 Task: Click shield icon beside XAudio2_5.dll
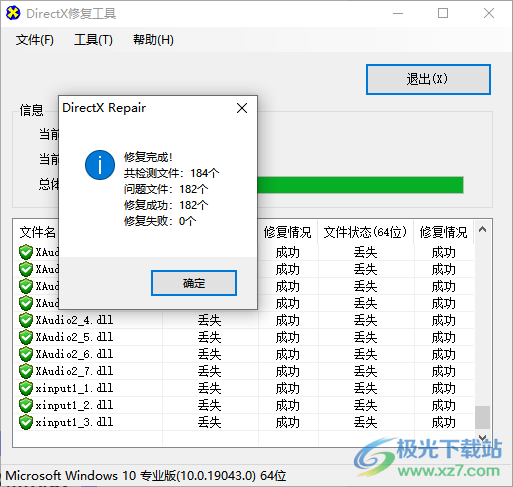tap(26, 337)
